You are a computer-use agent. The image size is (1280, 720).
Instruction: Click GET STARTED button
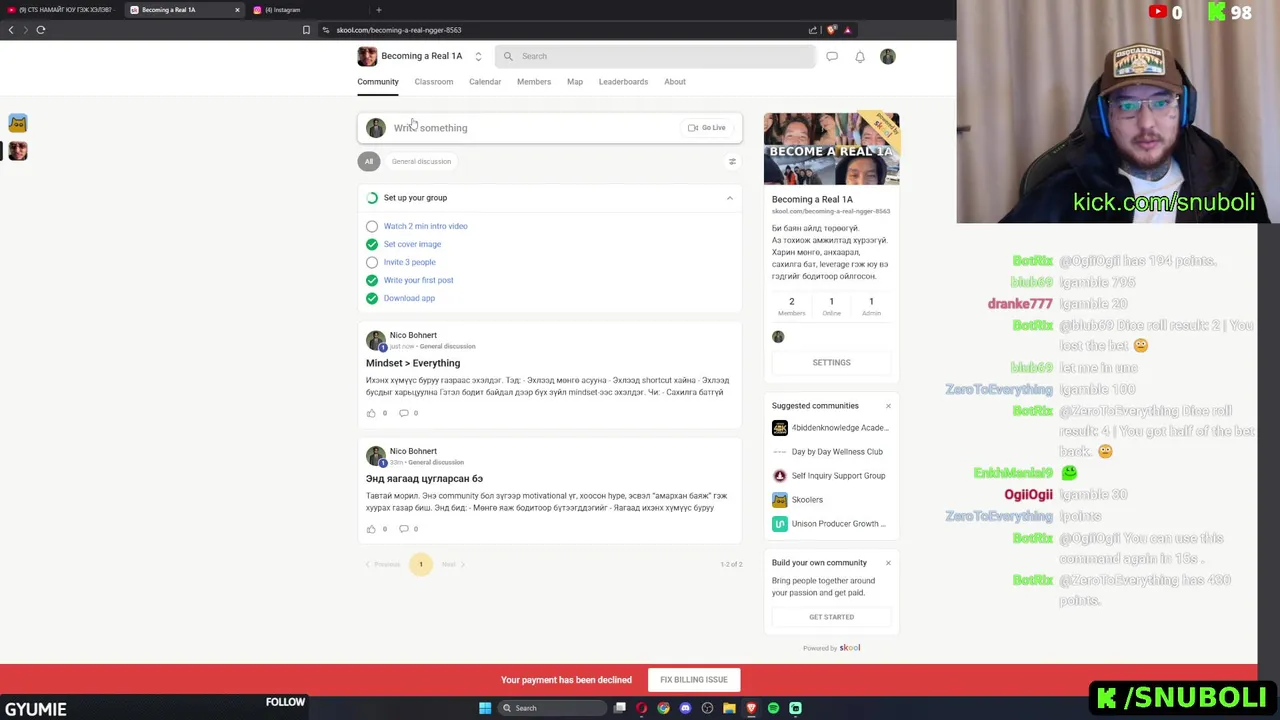click(x=831, y=617)
